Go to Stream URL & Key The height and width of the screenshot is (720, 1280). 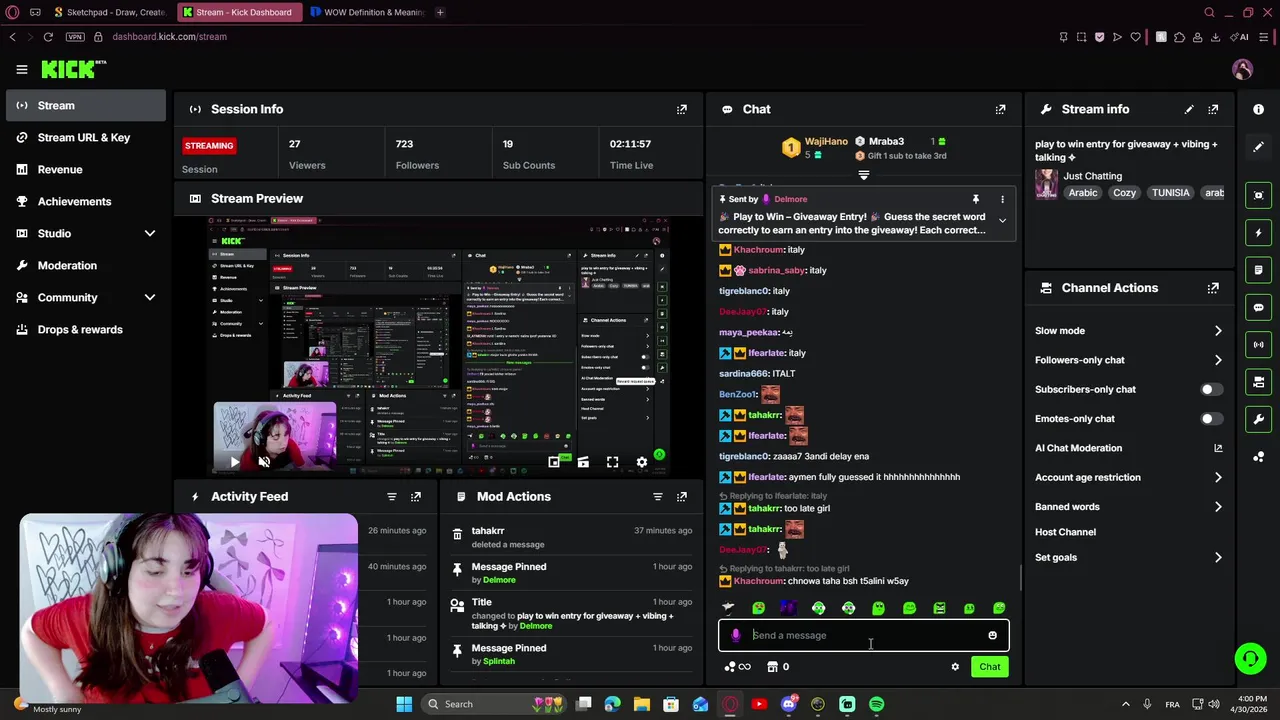[x=86, y=138]
